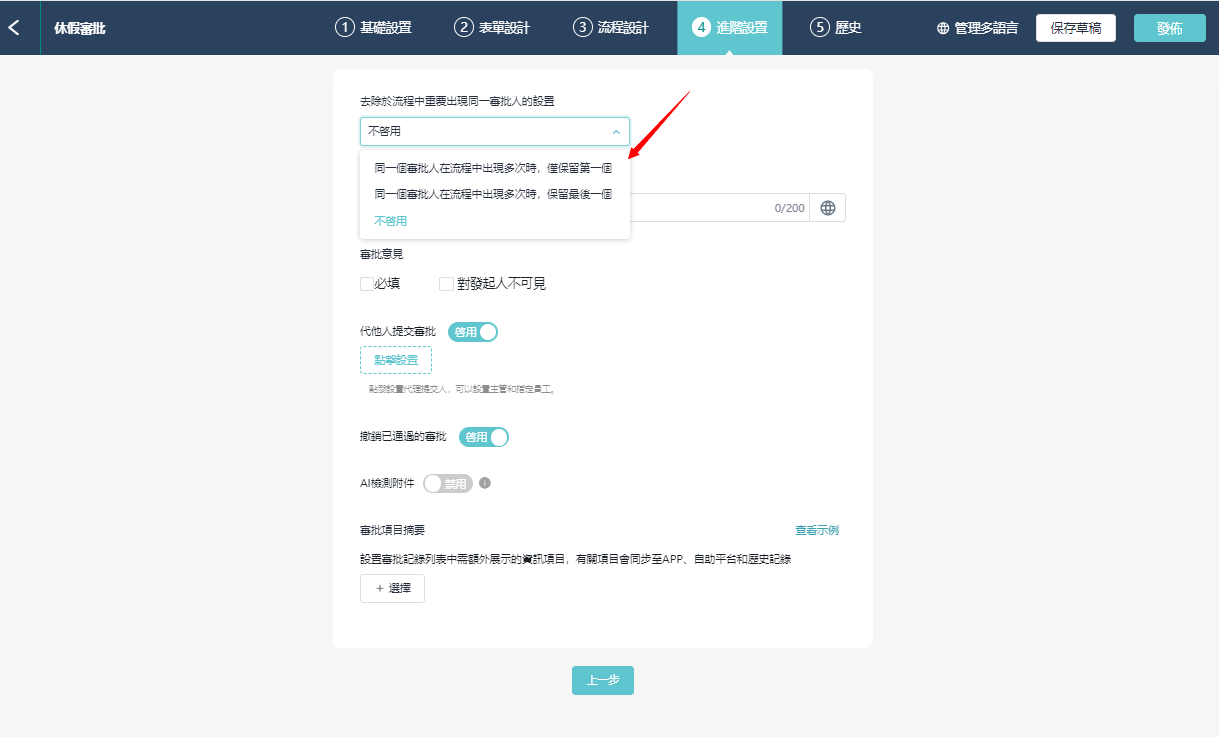Switch to 表單設計 step tab
The width and height of the screenshot is (1219, 737).
click(492, 28)
